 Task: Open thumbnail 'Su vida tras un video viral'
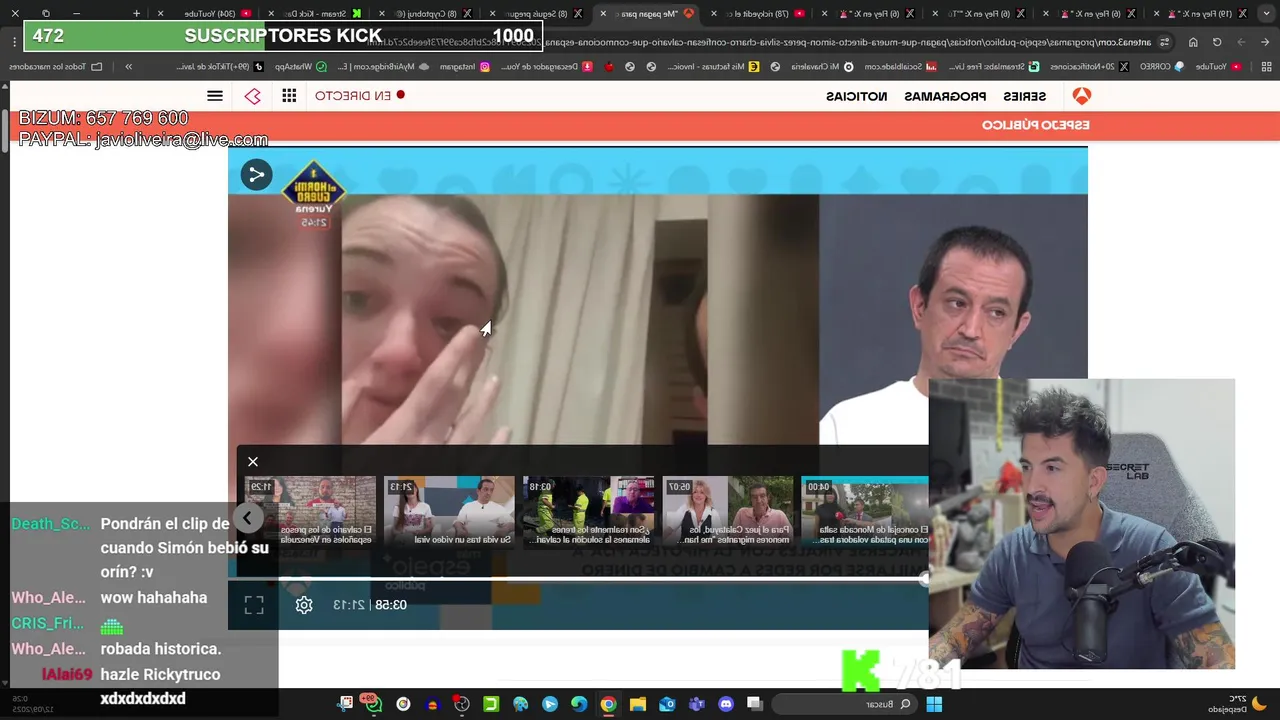(449, 511)
